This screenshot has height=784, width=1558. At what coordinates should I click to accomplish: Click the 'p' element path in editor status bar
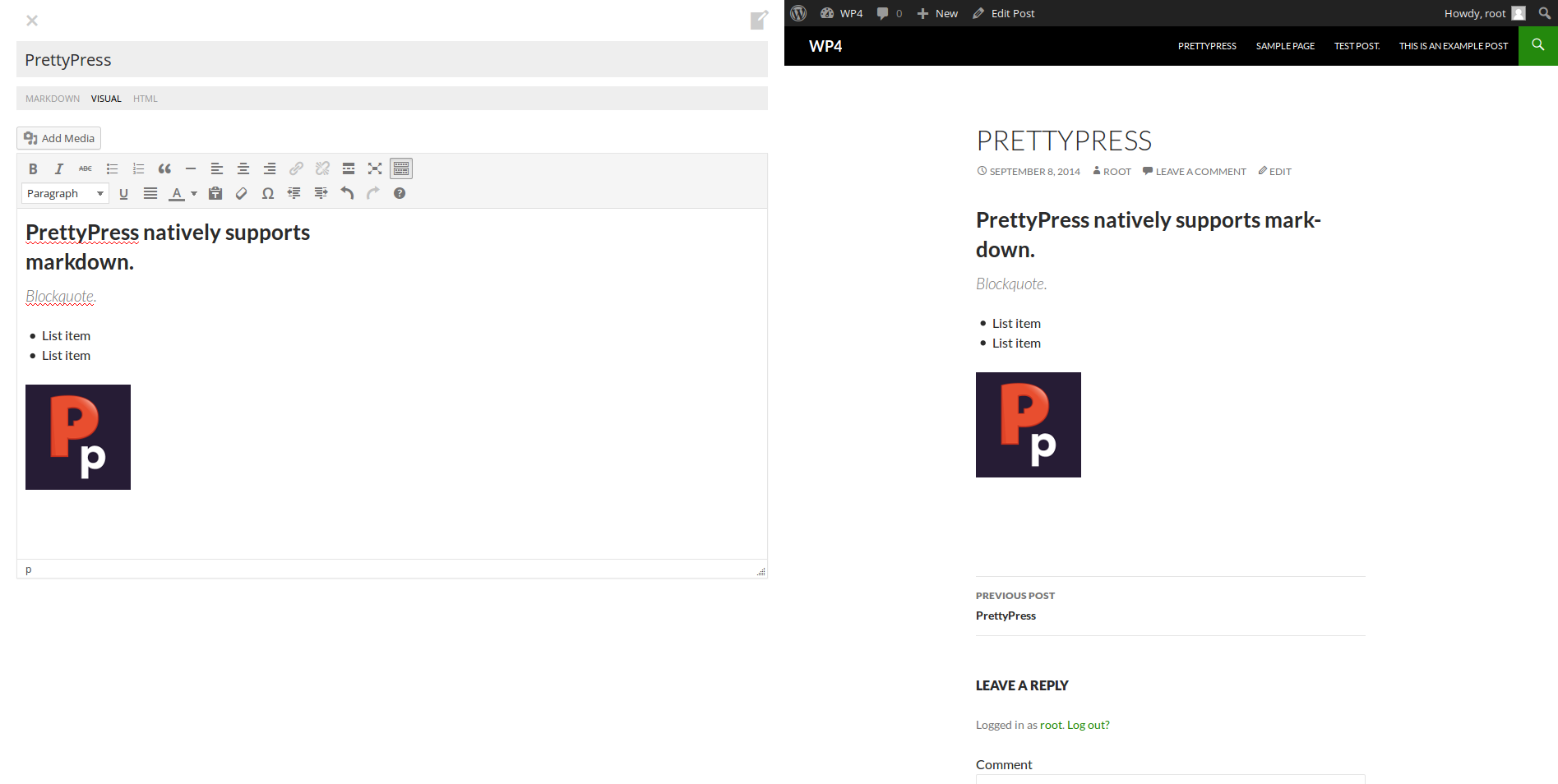click(29, 570)
